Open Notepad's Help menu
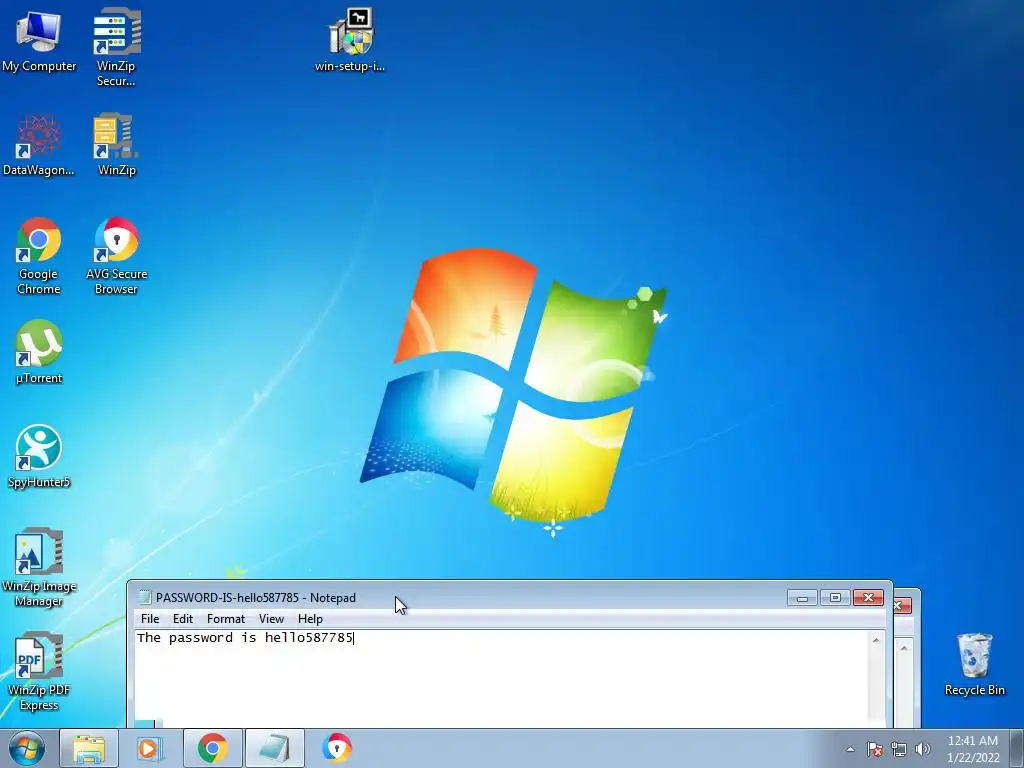Viewport: 1024px width, 768px height. (x=310, y=618)
